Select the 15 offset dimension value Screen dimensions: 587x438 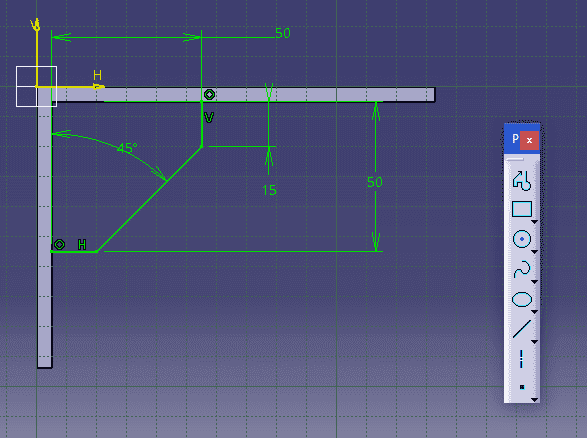click(270, 190)
